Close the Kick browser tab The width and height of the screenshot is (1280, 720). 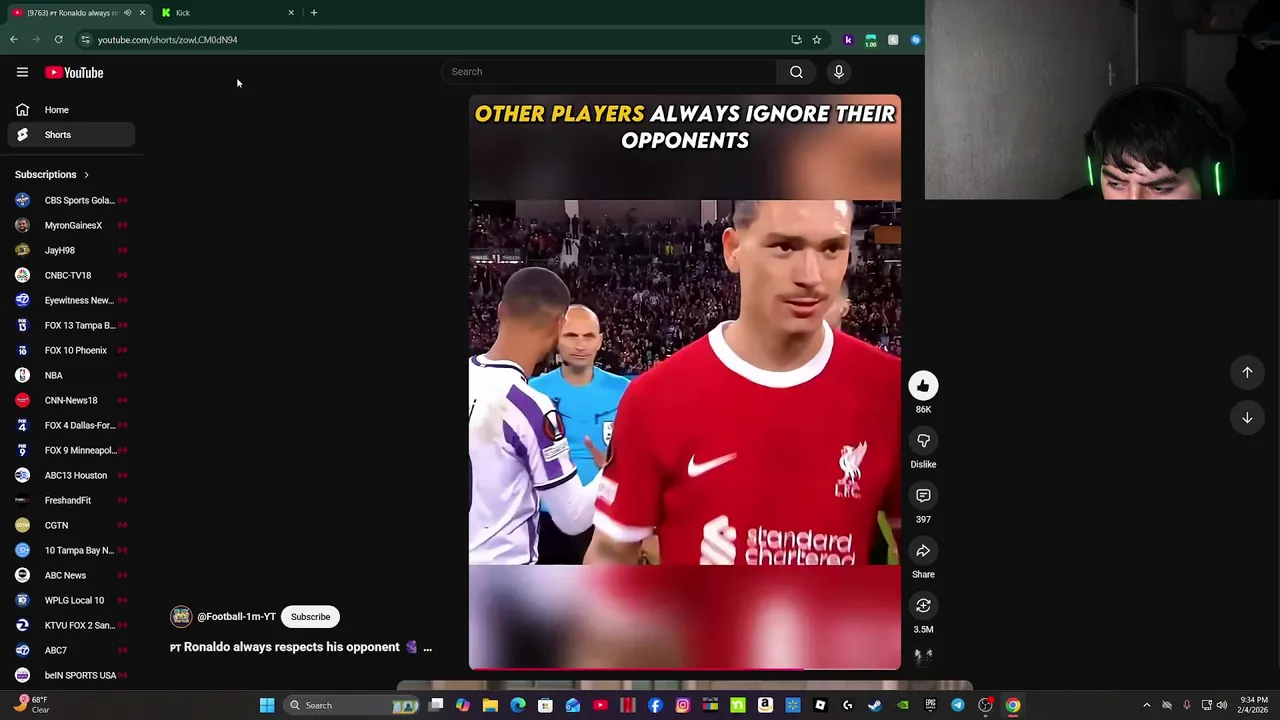[291, 13]
